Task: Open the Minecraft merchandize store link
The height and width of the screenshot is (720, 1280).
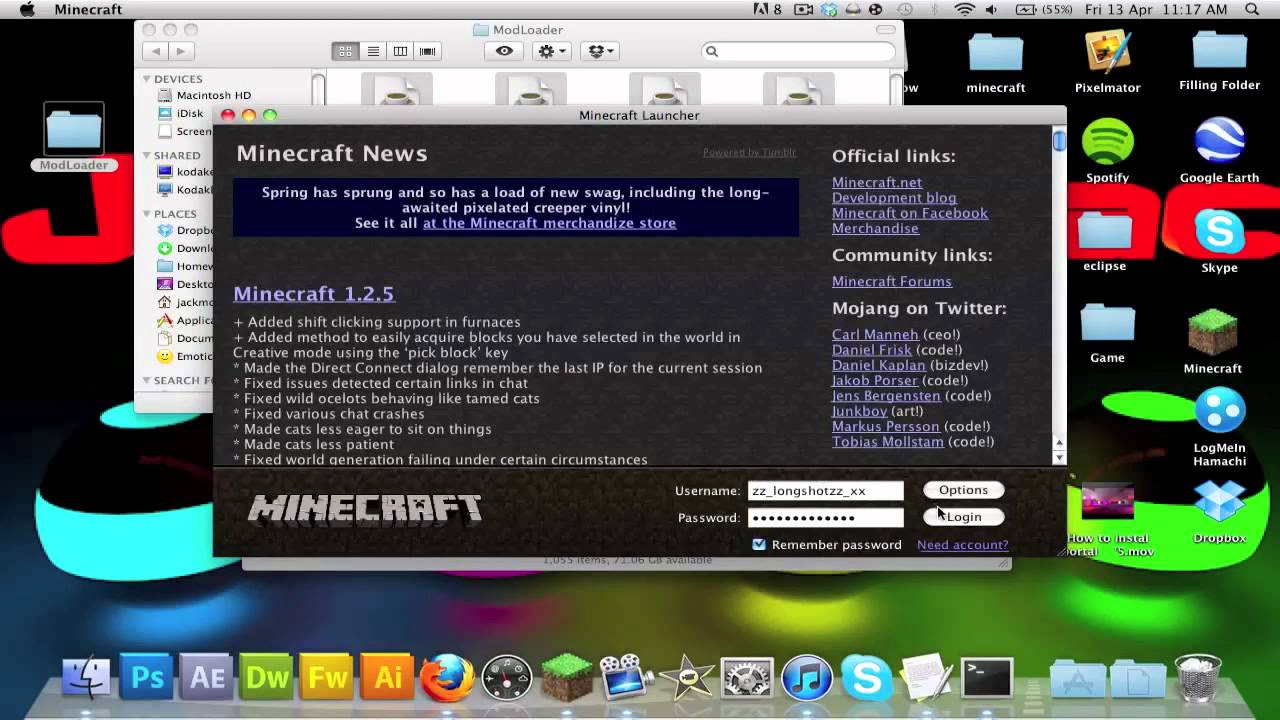Action: click(x=549, y=223)
